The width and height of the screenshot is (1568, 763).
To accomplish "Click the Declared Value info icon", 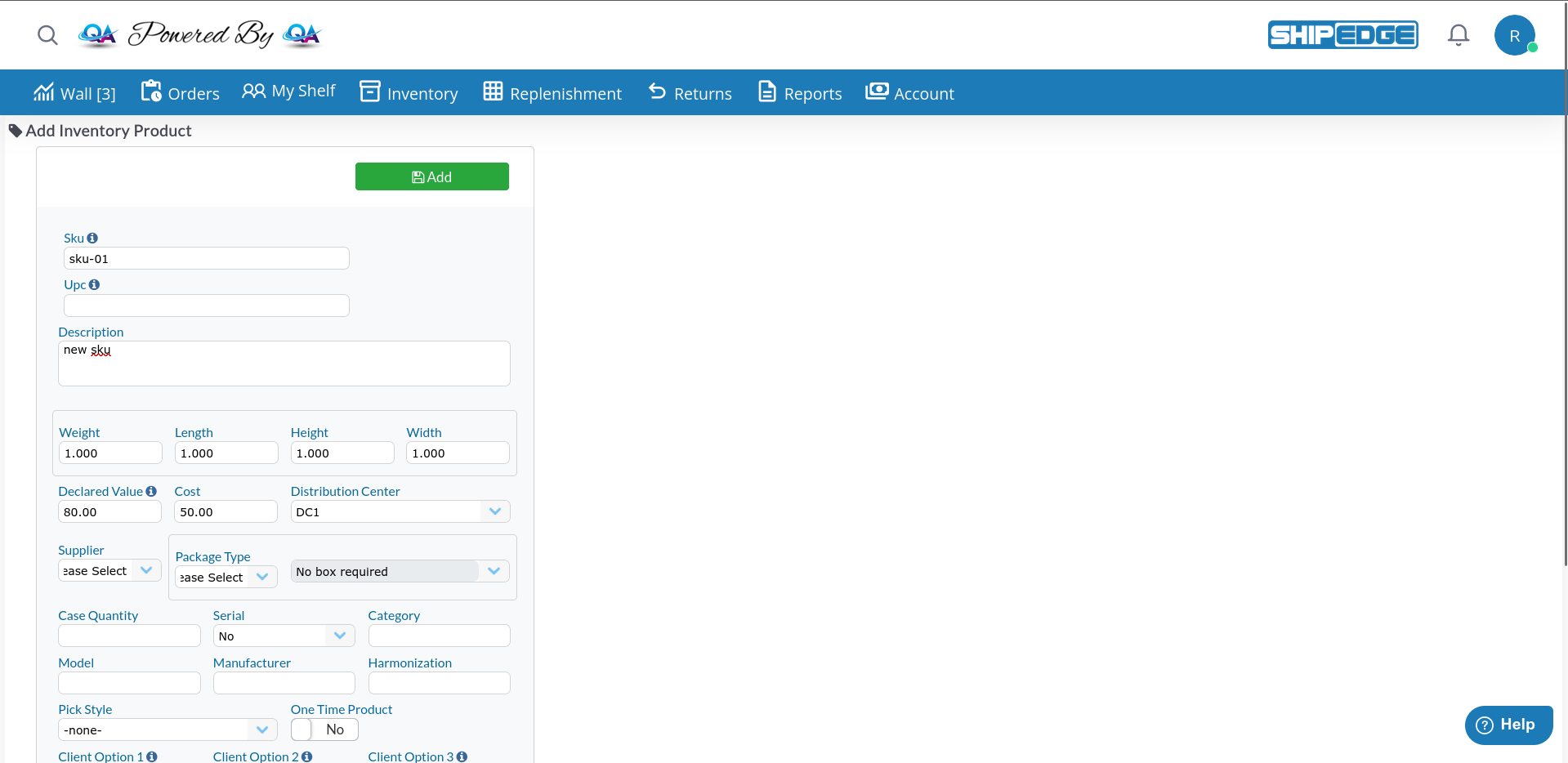I will point(151,492).
